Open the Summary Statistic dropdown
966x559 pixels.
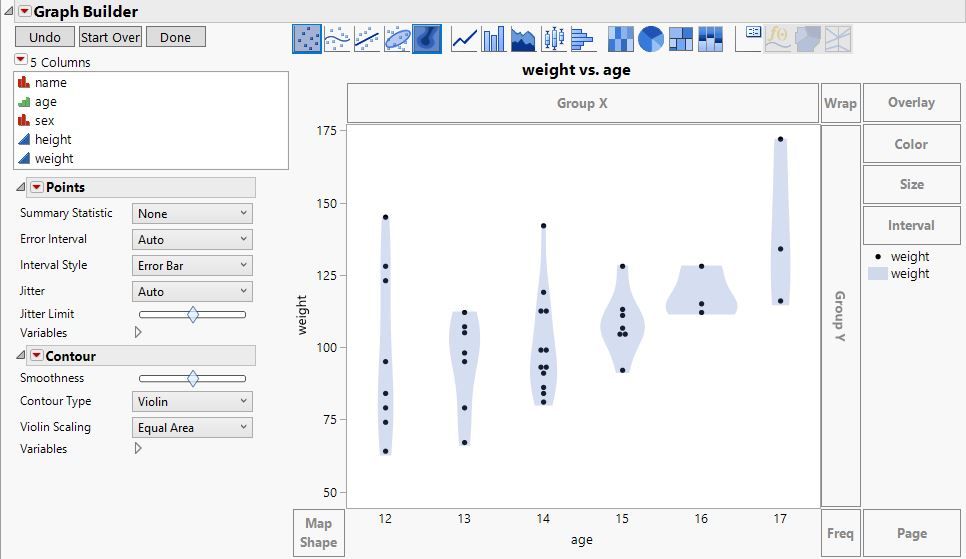point(192,213)
